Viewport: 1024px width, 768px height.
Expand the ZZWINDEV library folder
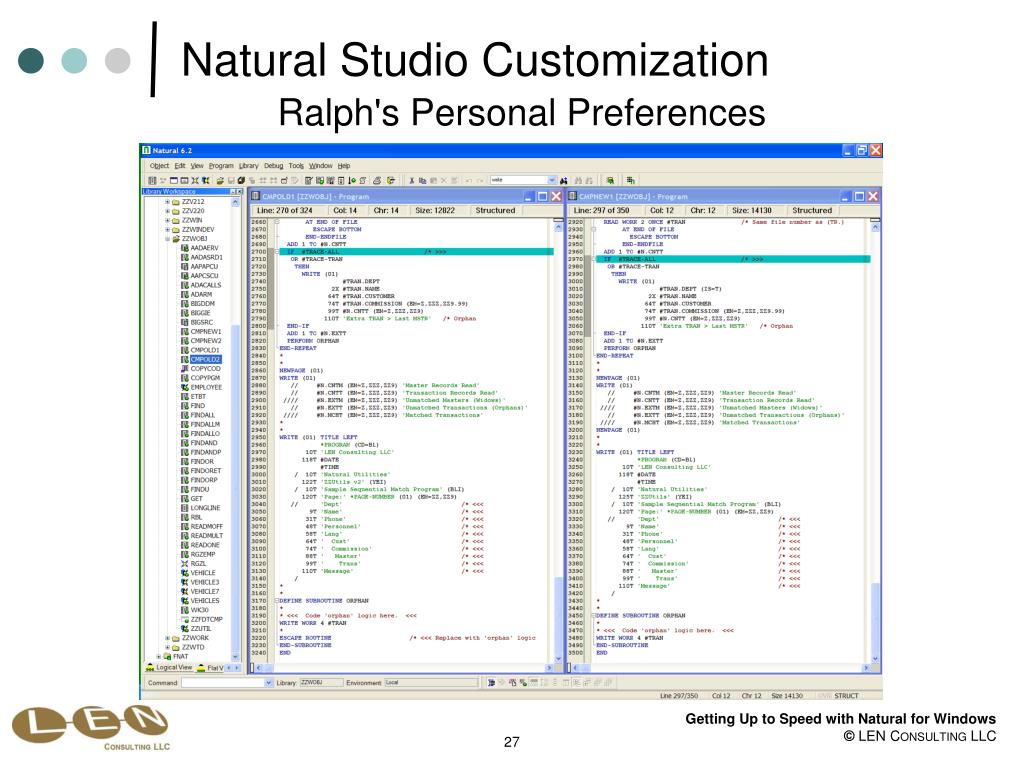167,229
